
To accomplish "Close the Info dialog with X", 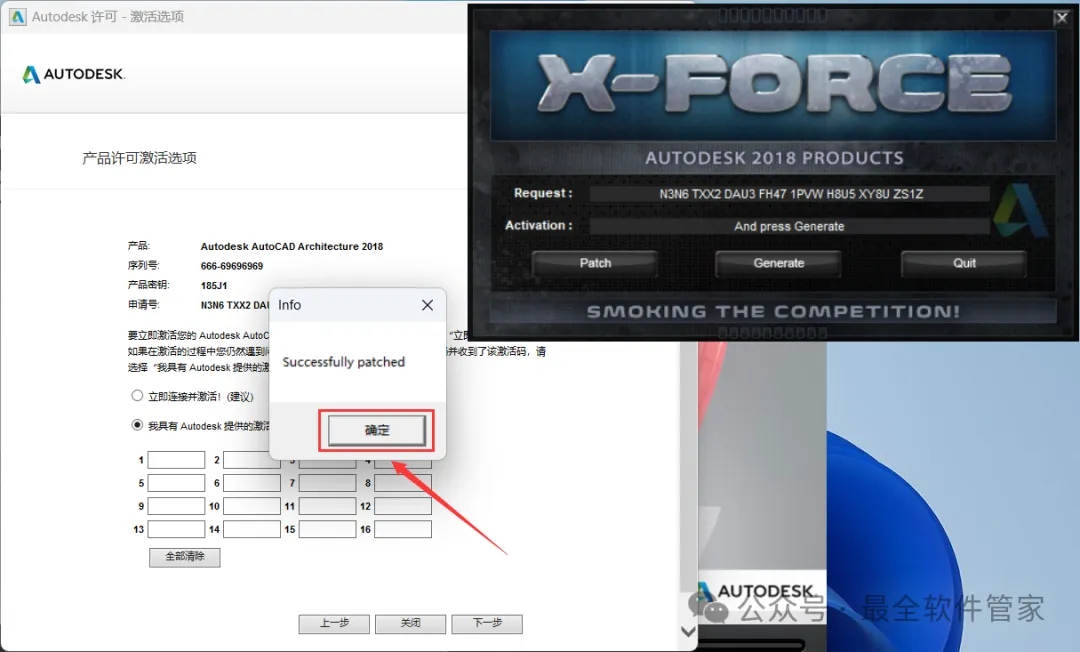I will point(427,305).
